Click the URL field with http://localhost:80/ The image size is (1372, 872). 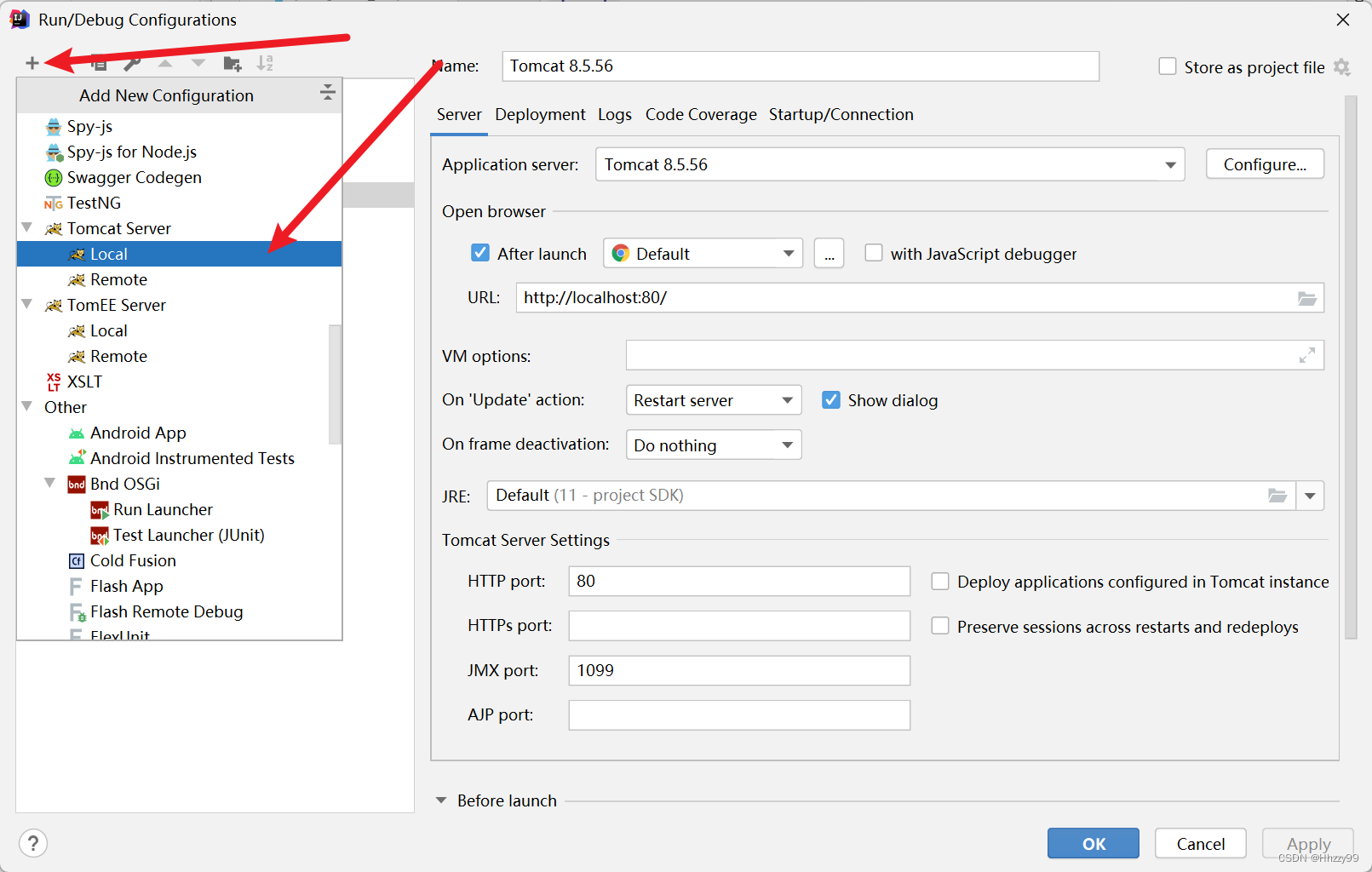(x=920, y=298)
